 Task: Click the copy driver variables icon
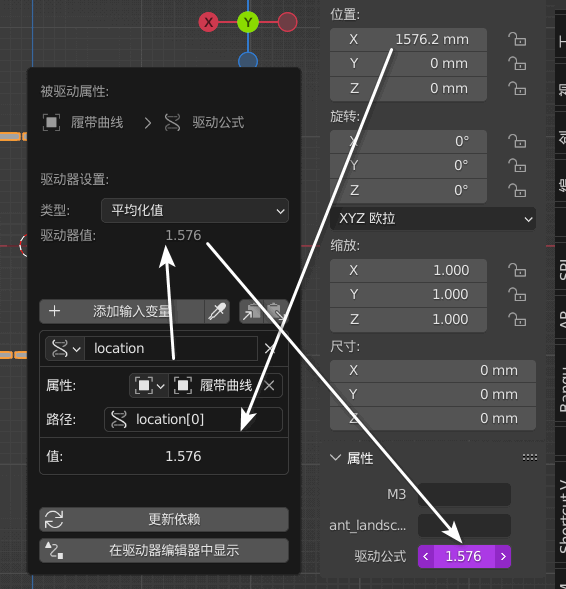[x=252, y=311]
